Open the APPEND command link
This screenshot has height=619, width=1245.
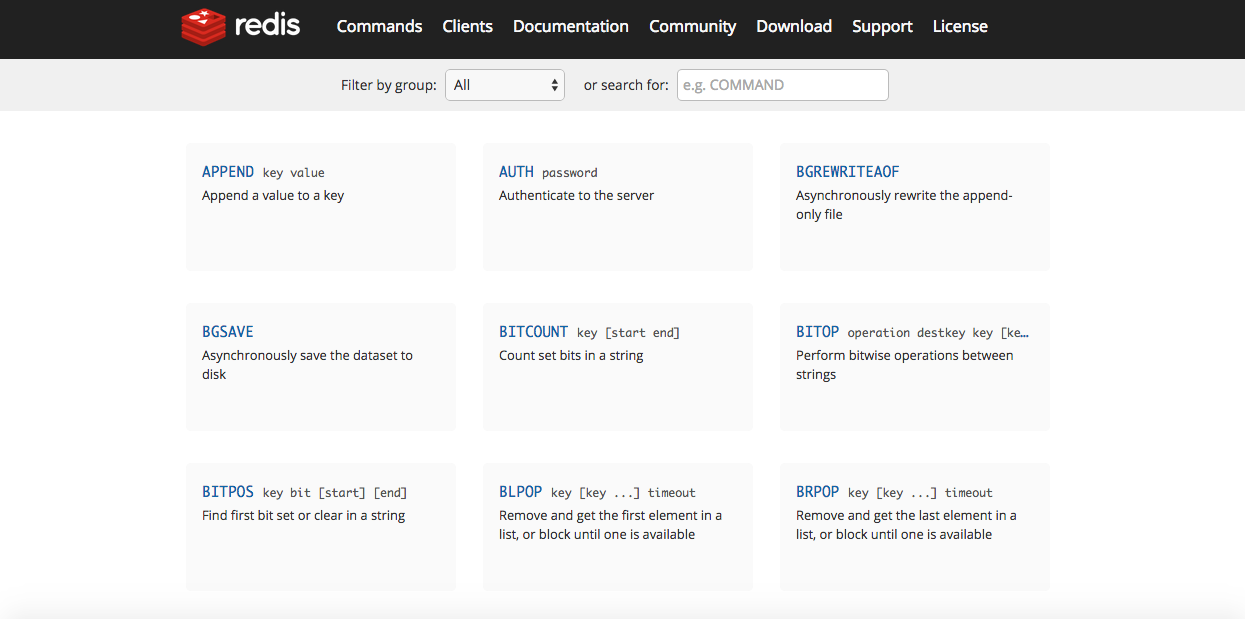[228, 172]
